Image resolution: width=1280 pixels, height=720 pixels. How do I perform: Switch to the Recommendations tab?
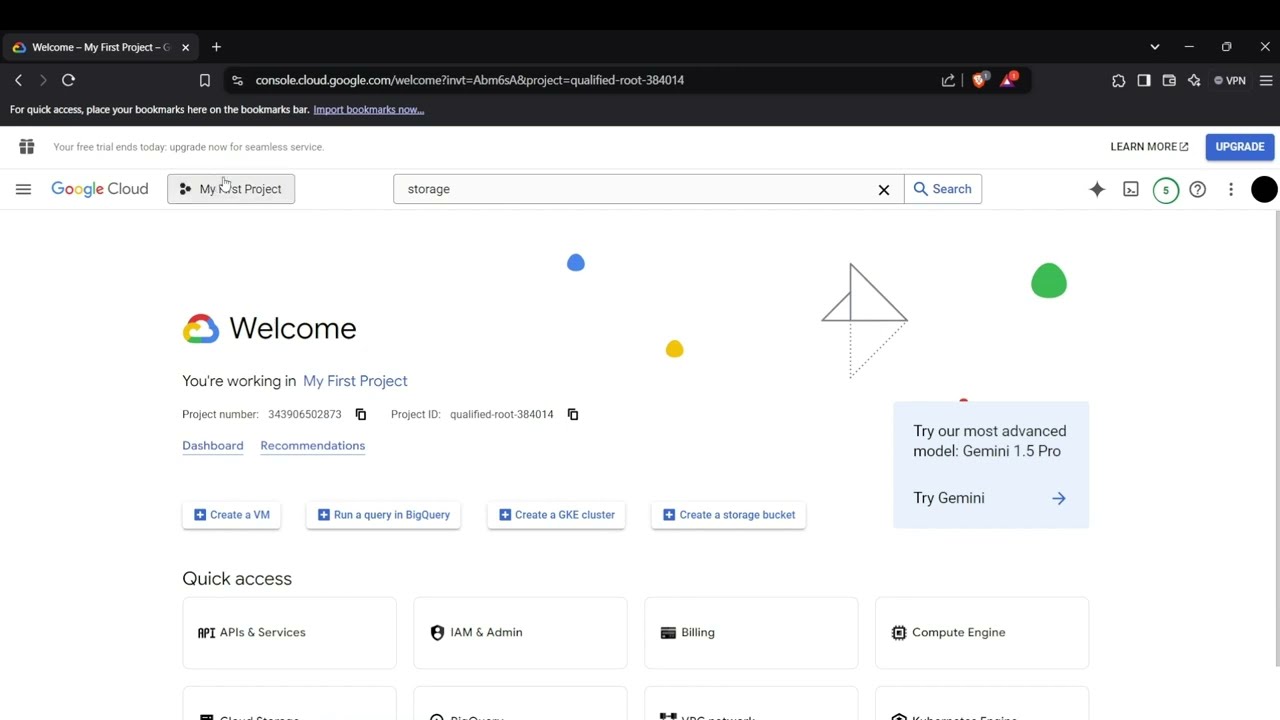[x=313, y=446]
